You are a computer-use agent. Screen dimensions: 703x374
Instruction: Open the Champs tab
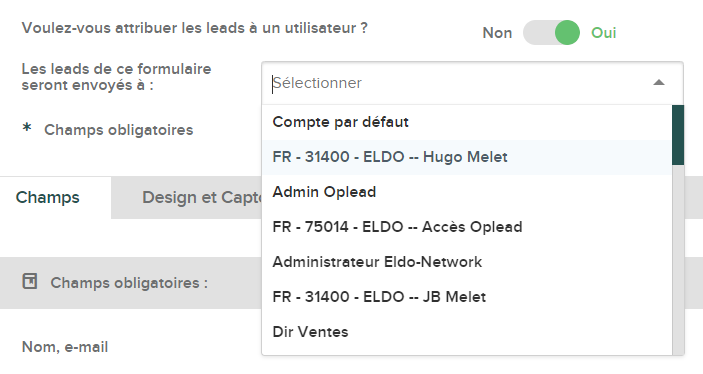coord(48,197)
